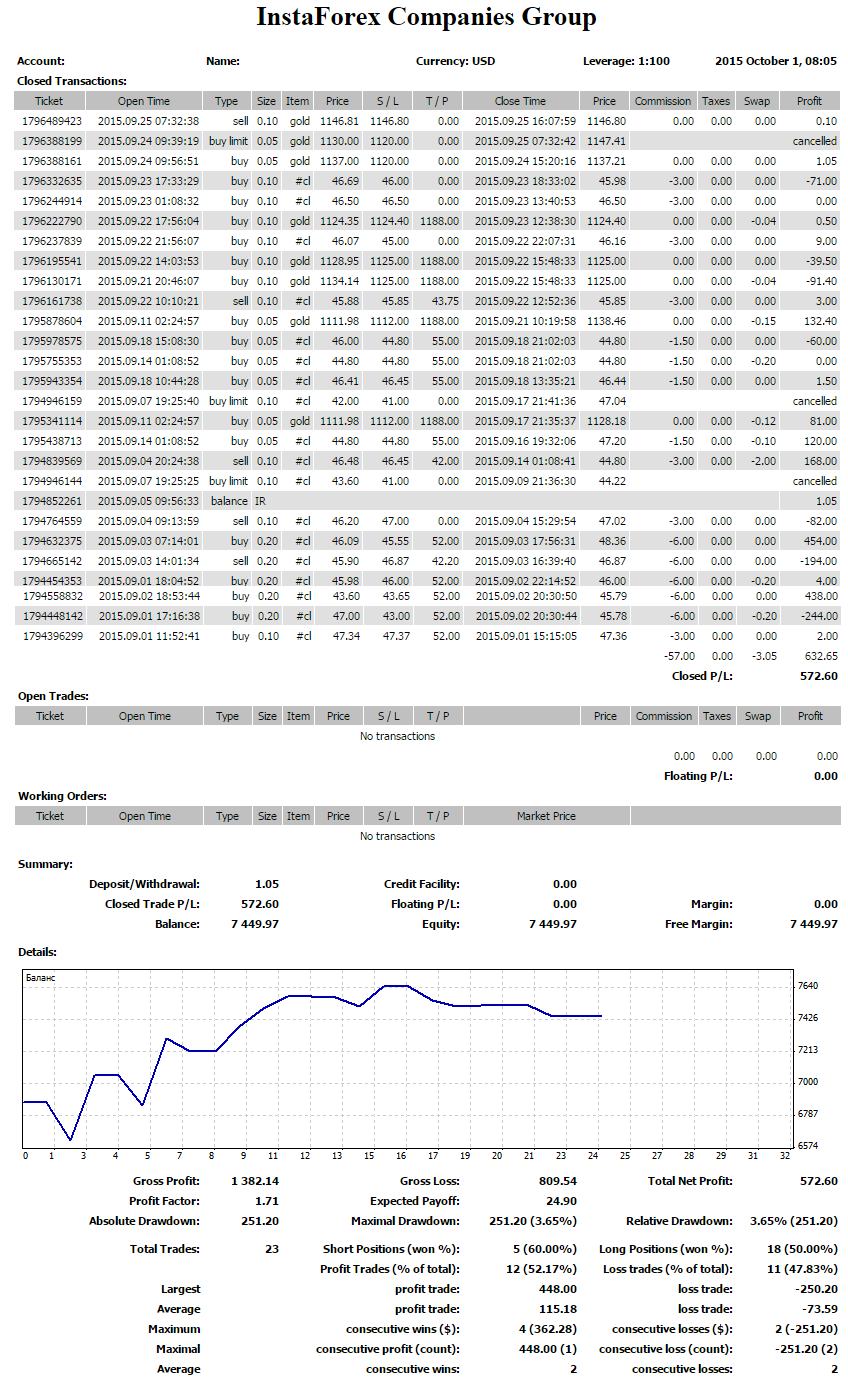
Task: Click the "Close Time" column header
Action: tap(520, 101)
